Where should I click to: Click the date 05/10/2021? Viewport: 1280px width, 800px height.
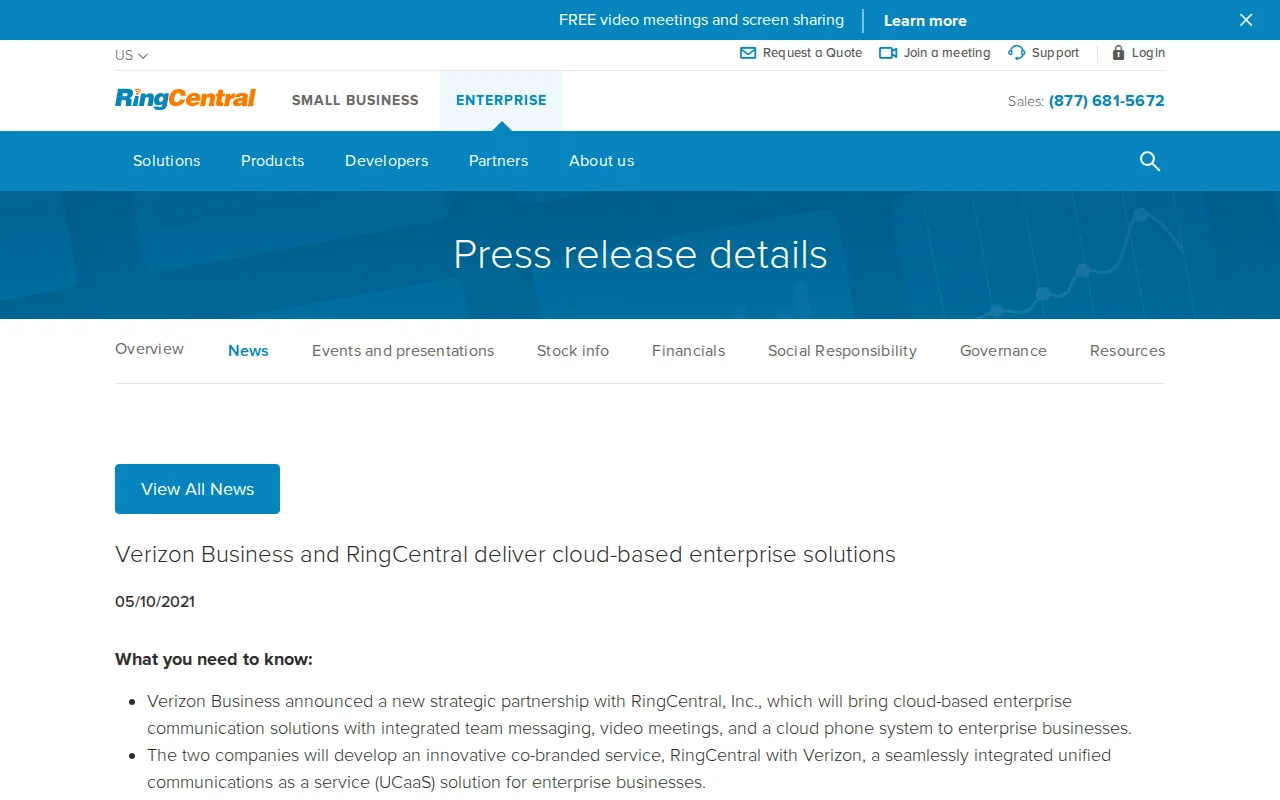(x=155, y=602)
